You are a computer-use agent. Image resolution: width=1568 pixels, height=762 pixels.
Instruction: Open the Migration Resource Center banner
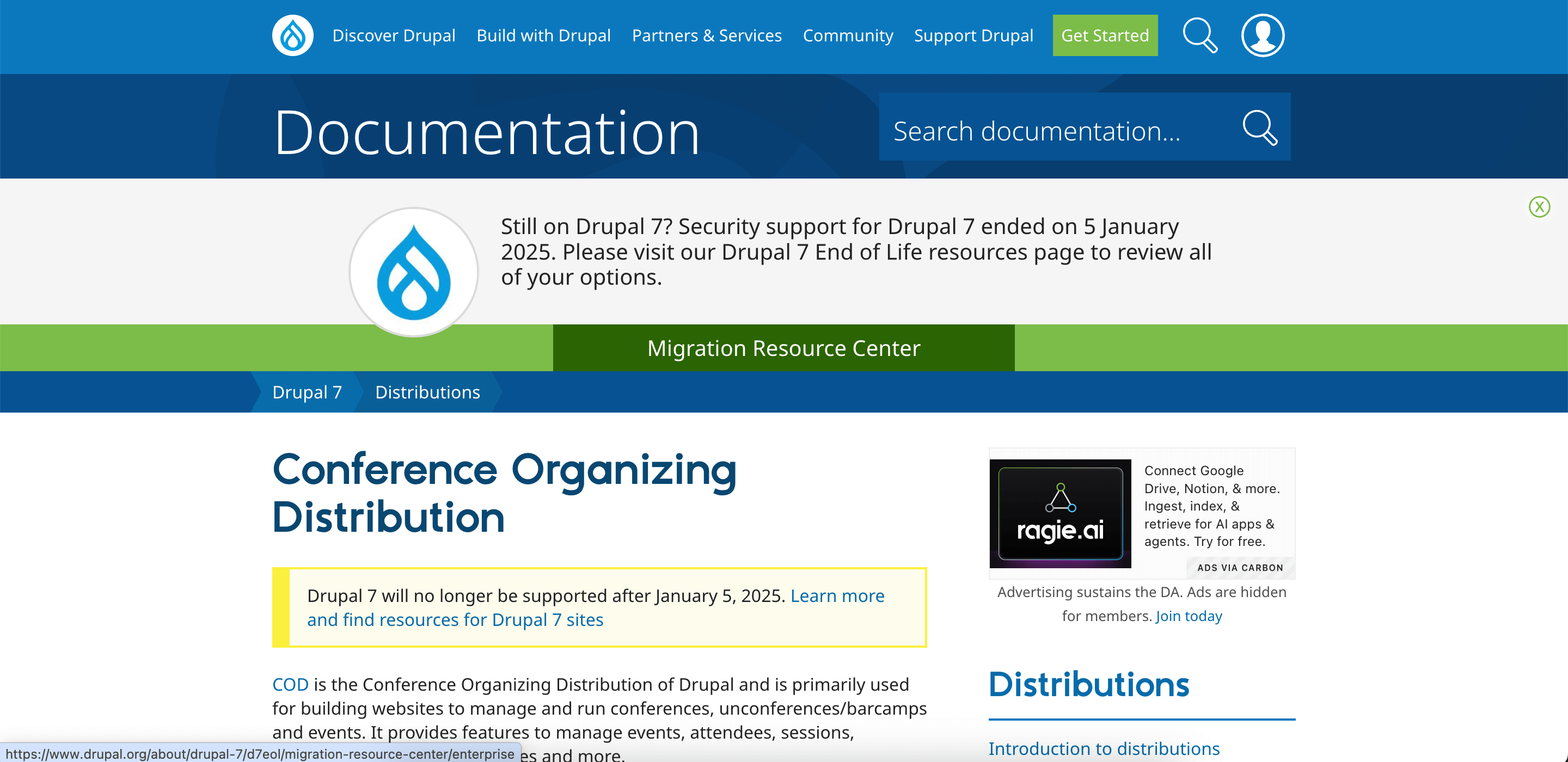783,347
